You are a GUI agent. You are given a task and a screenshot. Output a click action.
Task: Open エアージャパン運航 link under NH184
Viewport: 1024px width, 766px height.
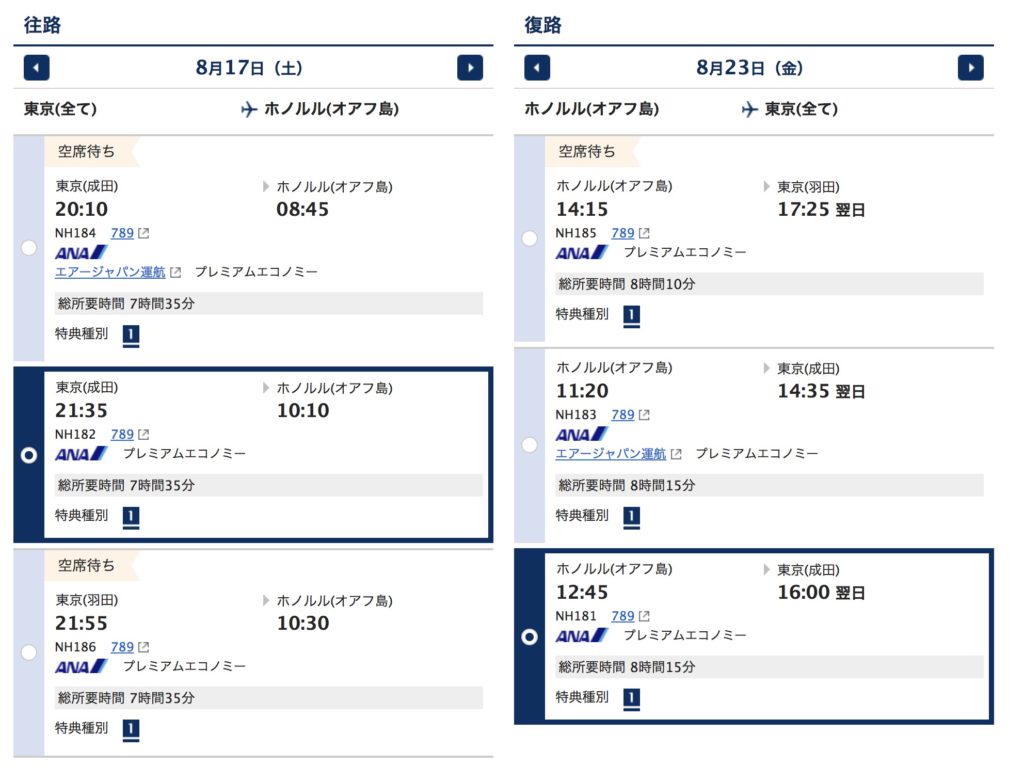tap(110, 272)
